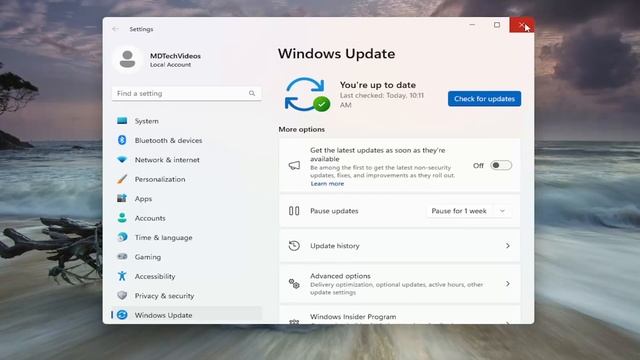Click the Accounts person icon
640x360 pixels.
click(122, 218)
